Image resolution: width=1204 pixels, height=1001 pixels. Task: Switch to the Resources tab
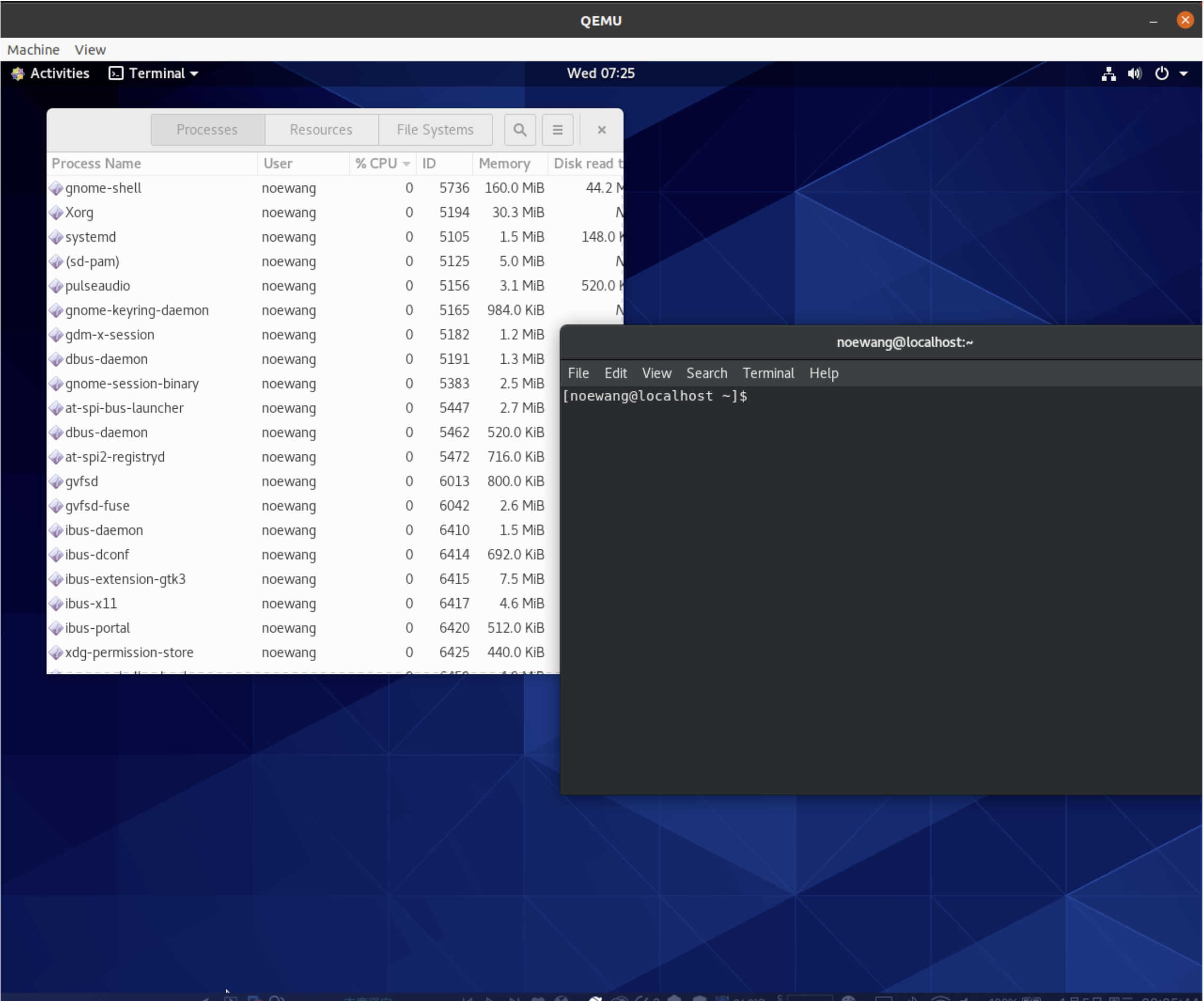321,130
